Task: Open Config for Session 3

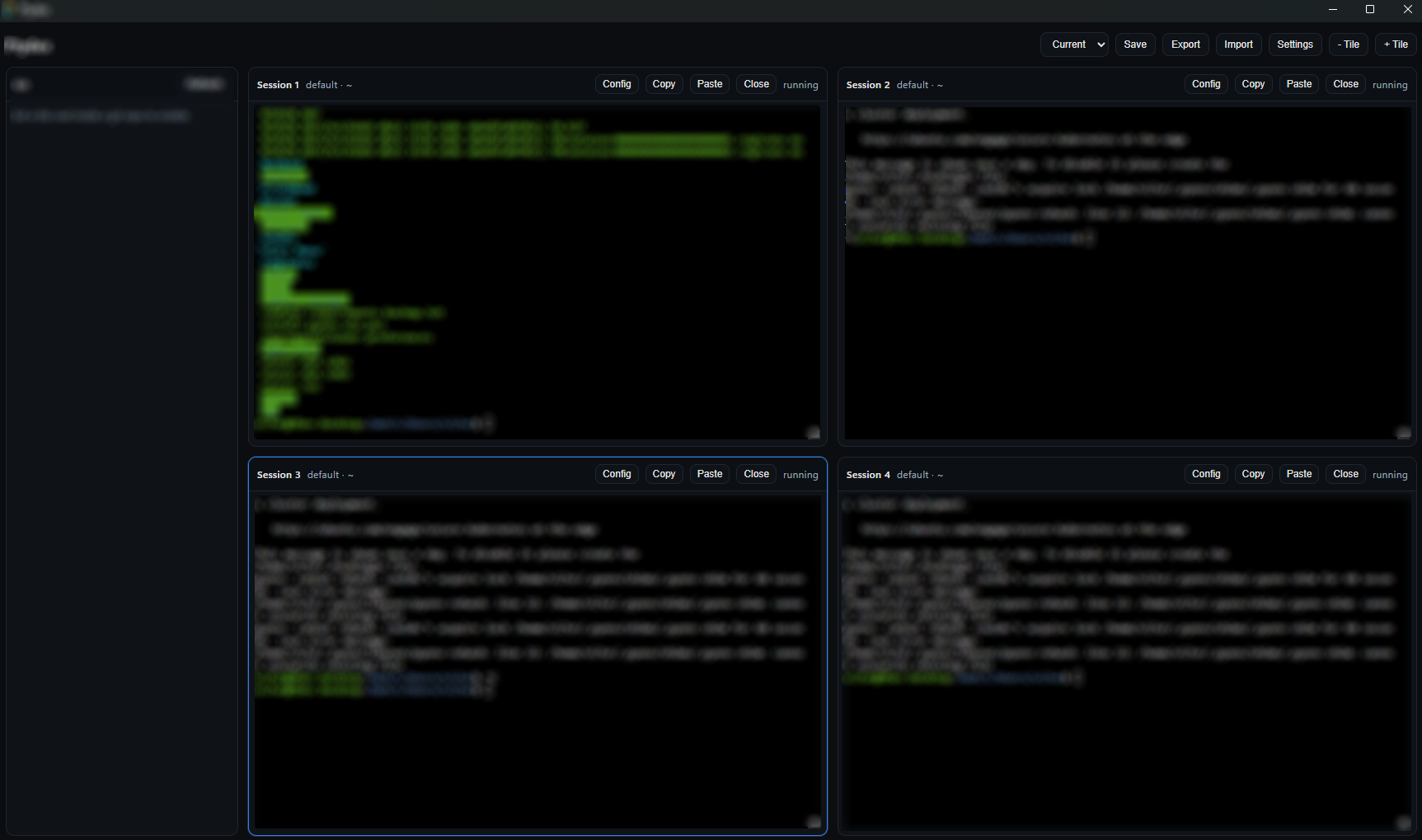Action: tap(617, 474)
